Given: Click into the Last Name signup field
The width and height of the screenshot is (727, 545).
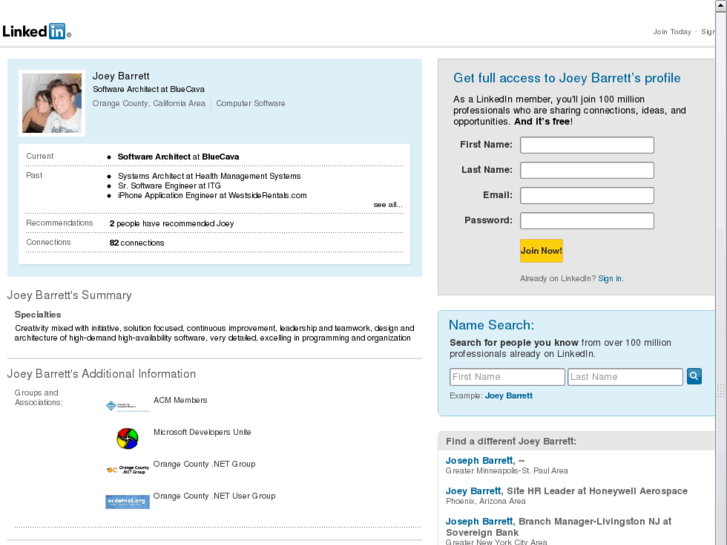Looking at the screenshot, I should coord(587,170).
